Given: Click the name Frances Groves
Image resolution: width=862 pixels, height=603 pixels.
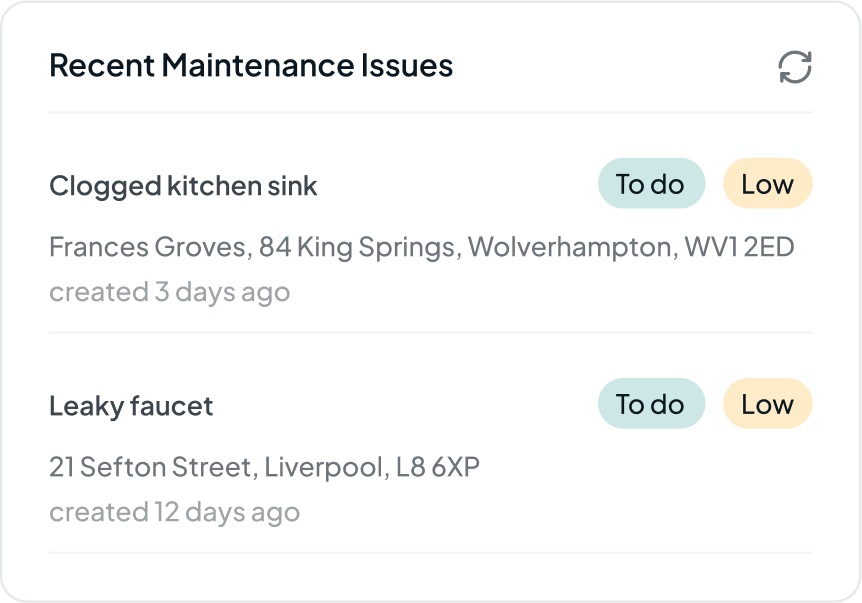Looking at the screenshot, I should click(x=147, y=247).
